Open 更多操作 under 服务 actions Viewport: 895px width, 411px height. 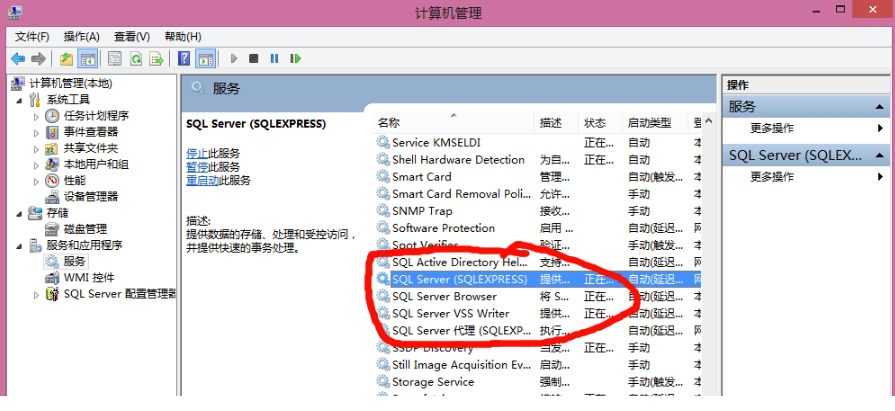click(x=771, y=128)
